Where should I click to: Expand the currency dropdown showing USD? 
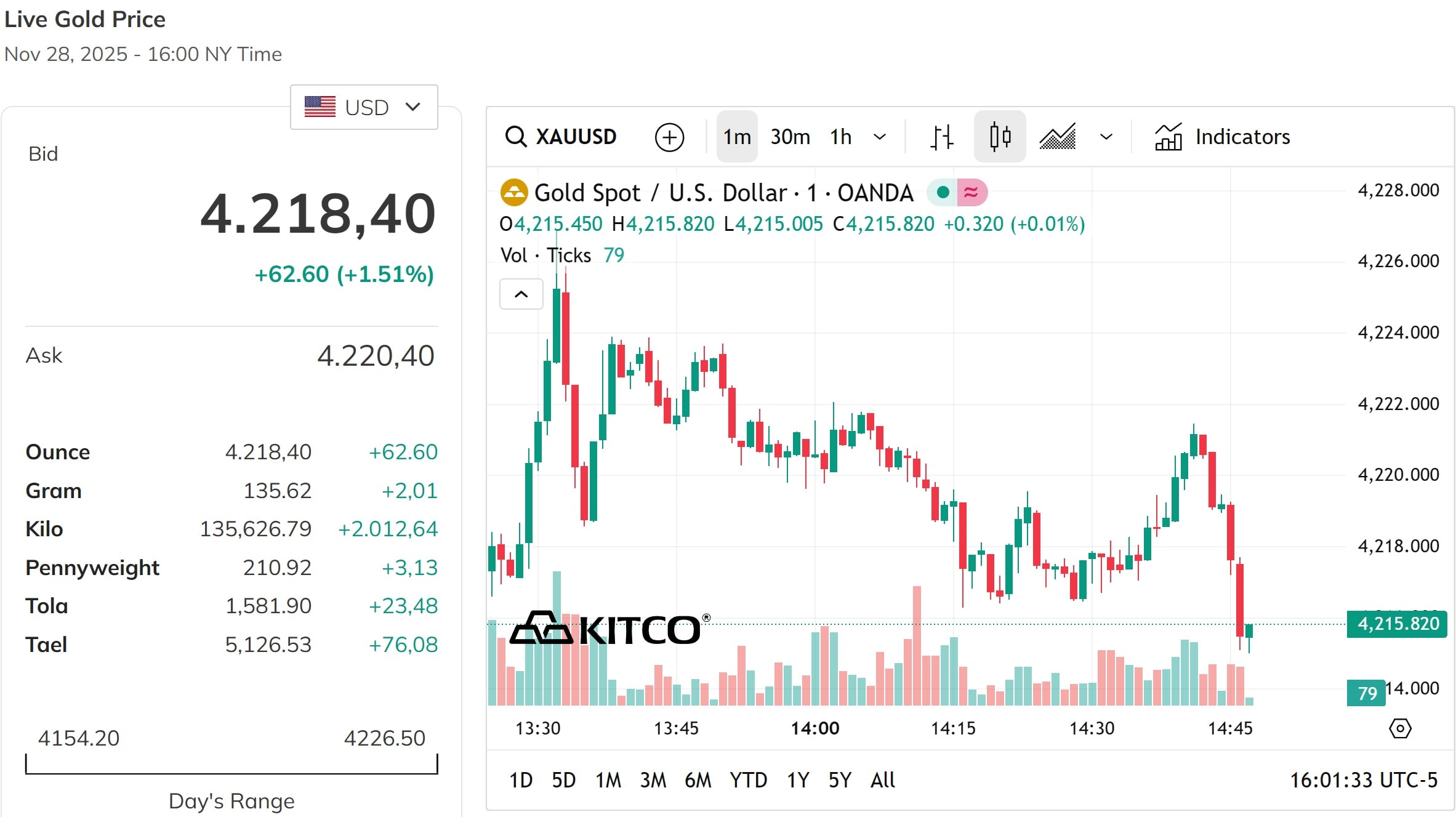(x=363, y=107)
